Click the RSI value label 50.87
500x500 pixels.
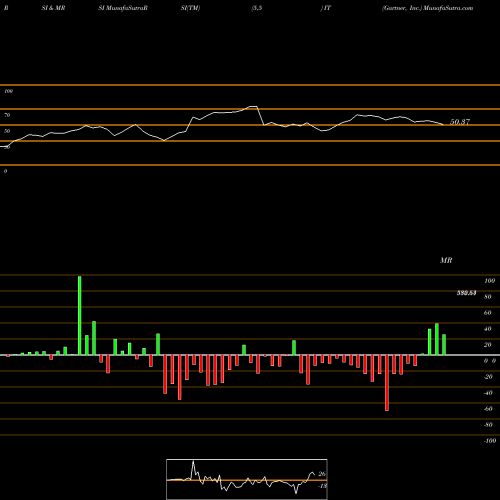460,122
